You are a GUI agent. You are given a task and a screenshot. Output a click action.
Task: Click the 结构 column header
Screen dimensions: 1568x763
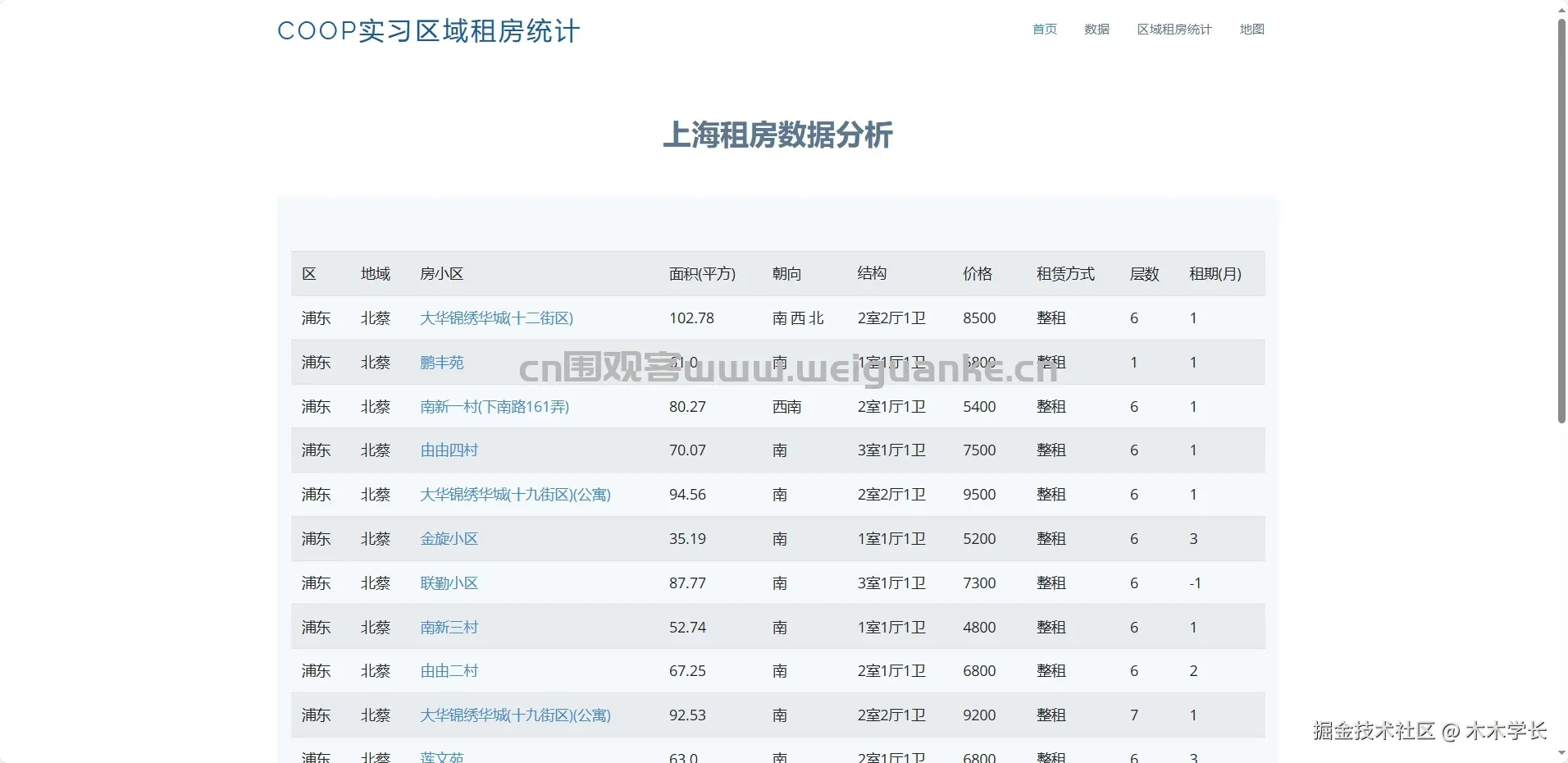tap(872, 274)
